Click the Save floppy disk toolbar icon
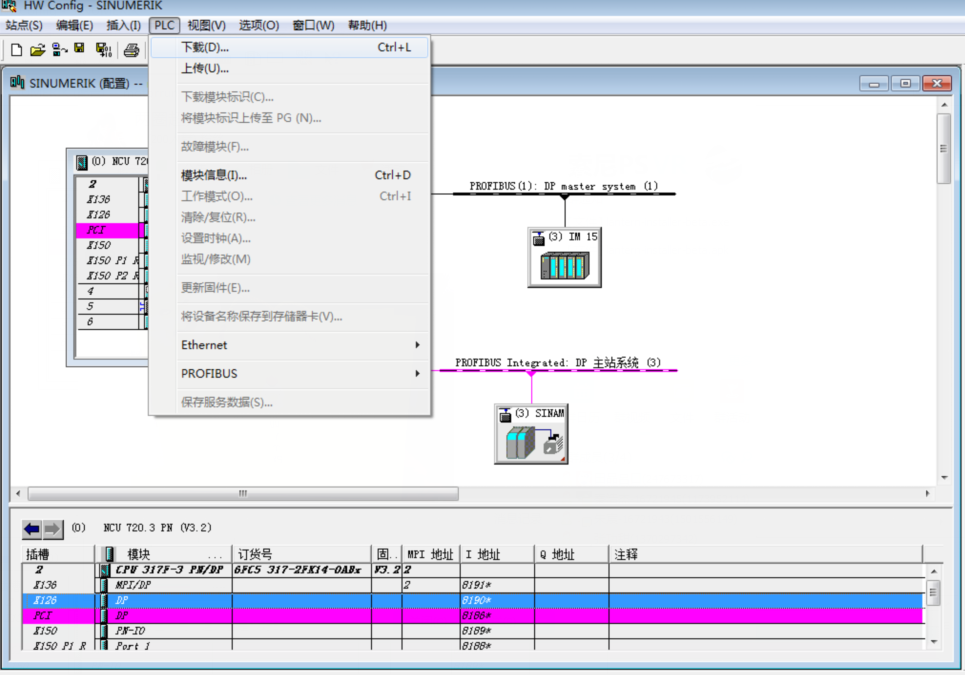965x675 pixels. [79, 49]
